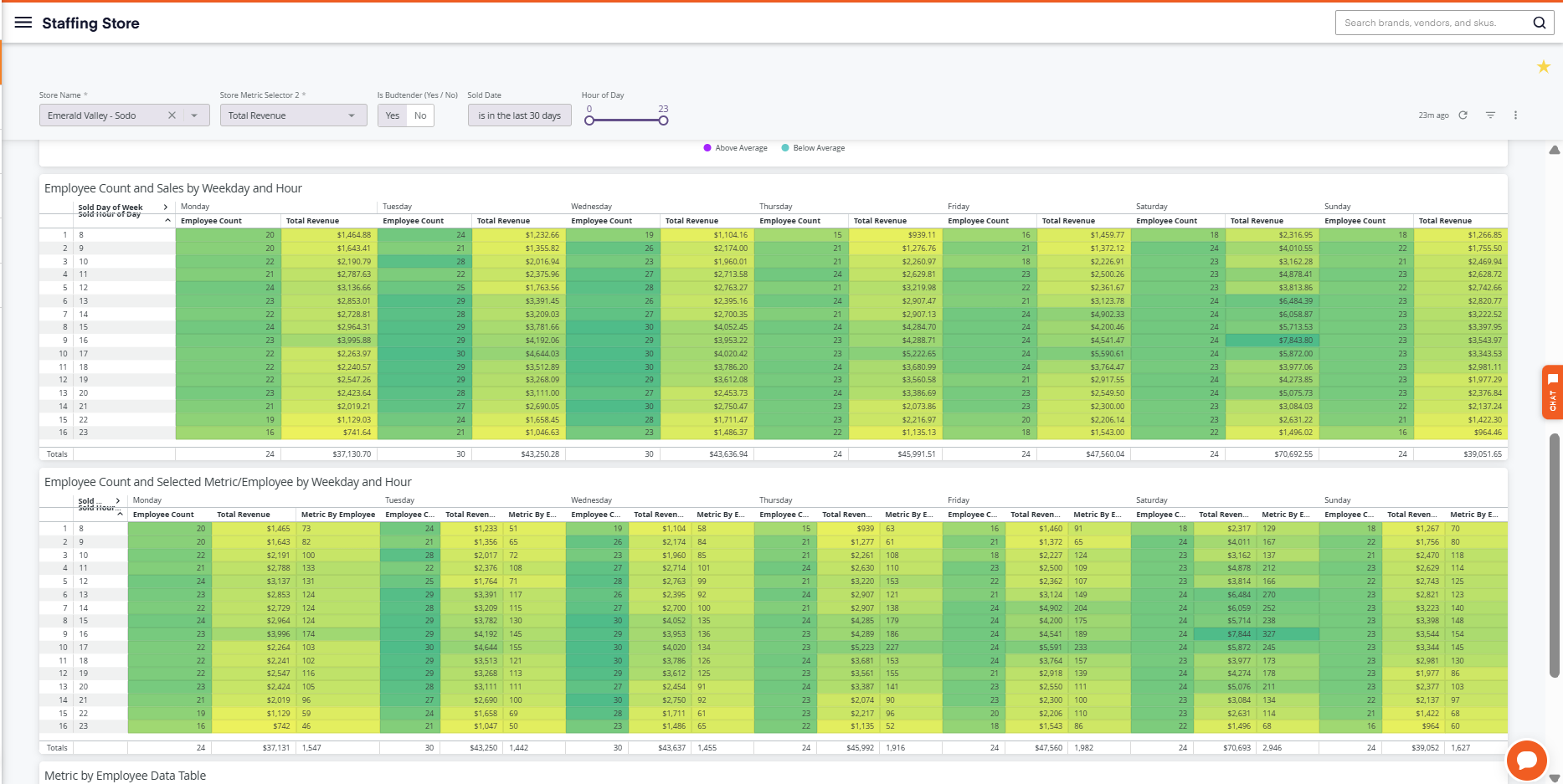Expand the Store Name dropdown arrow
The height and width of the screenshot is (784, 1563).
195,115
